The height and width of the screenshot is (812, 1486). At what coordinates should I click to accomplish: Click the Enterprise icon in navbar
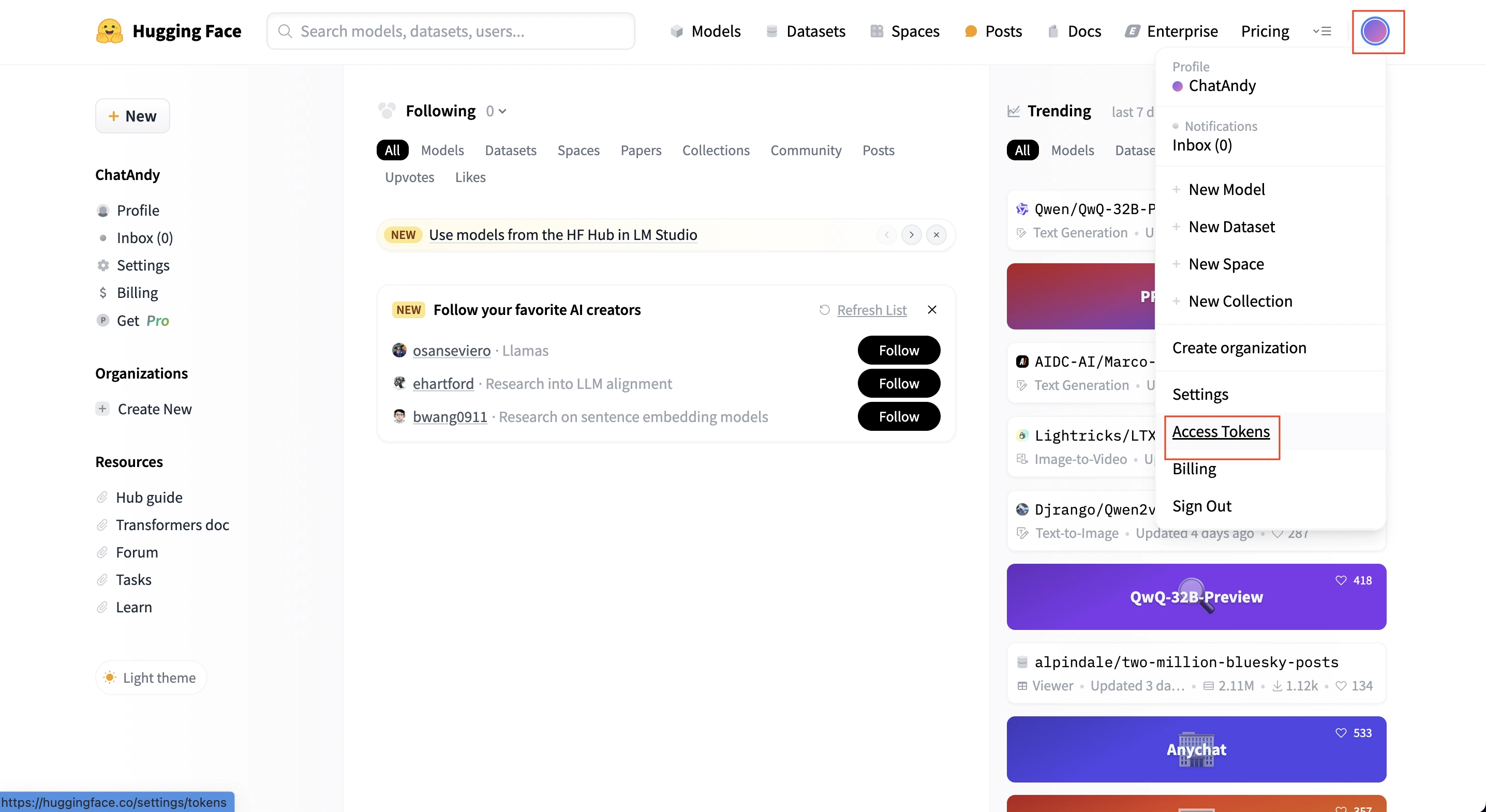point(1132,31)
